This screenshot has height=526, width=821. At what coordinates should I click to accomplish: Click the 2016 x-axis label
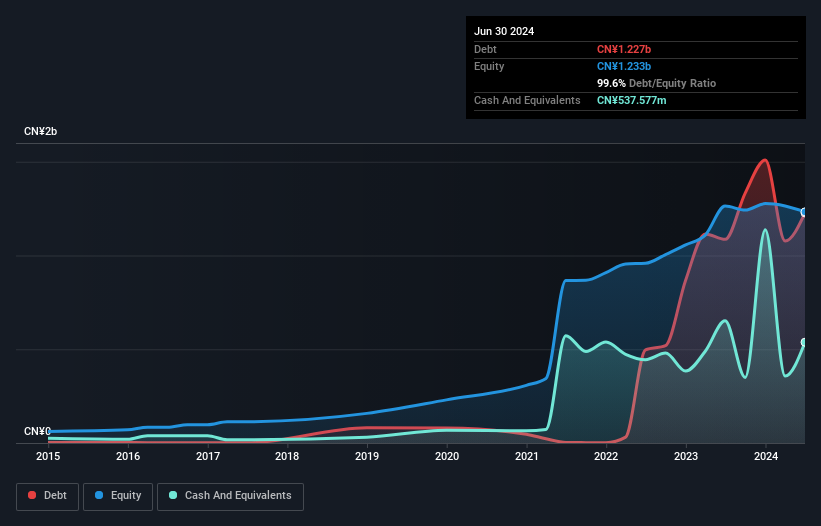pos(128,456)
